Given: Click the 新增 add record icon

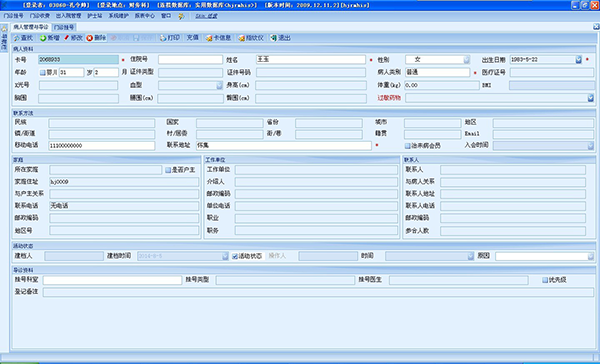Looking at the screenshot, I should tap(43, 38).
